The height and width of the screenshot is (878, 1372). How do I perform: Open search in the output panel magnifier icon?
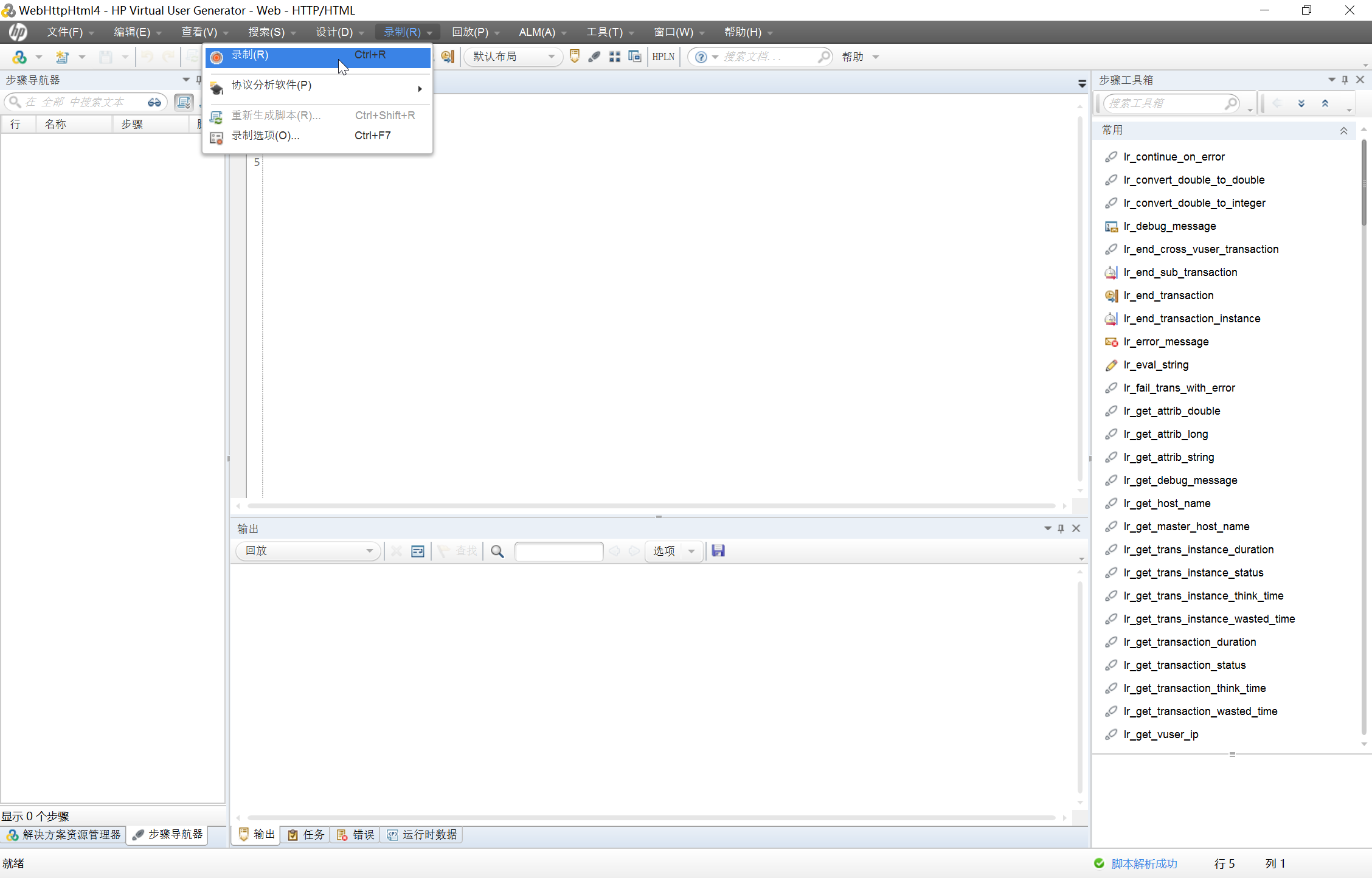click(497, 551)
